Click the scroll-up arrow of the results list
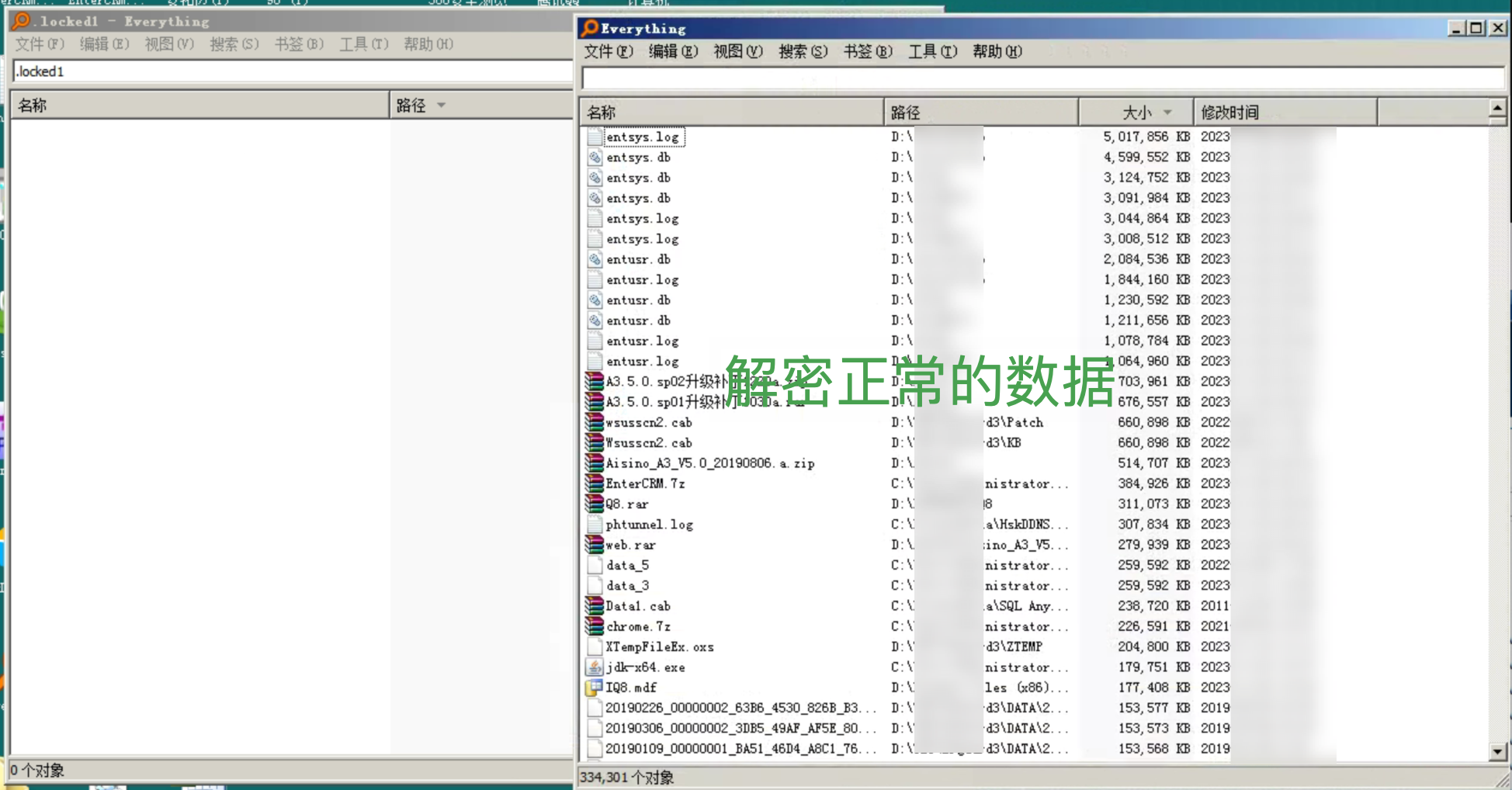Screen dimensions: 1512x790 coord(1498,108)
